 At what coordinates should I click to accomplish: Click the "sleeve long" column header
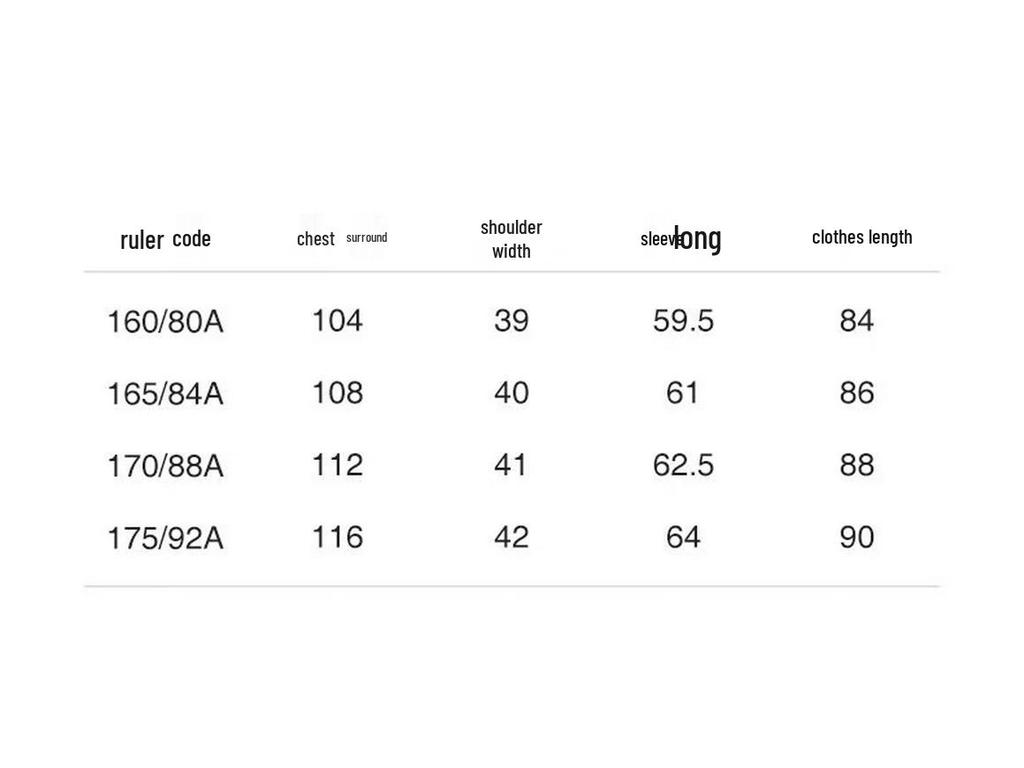pos(681,238)
